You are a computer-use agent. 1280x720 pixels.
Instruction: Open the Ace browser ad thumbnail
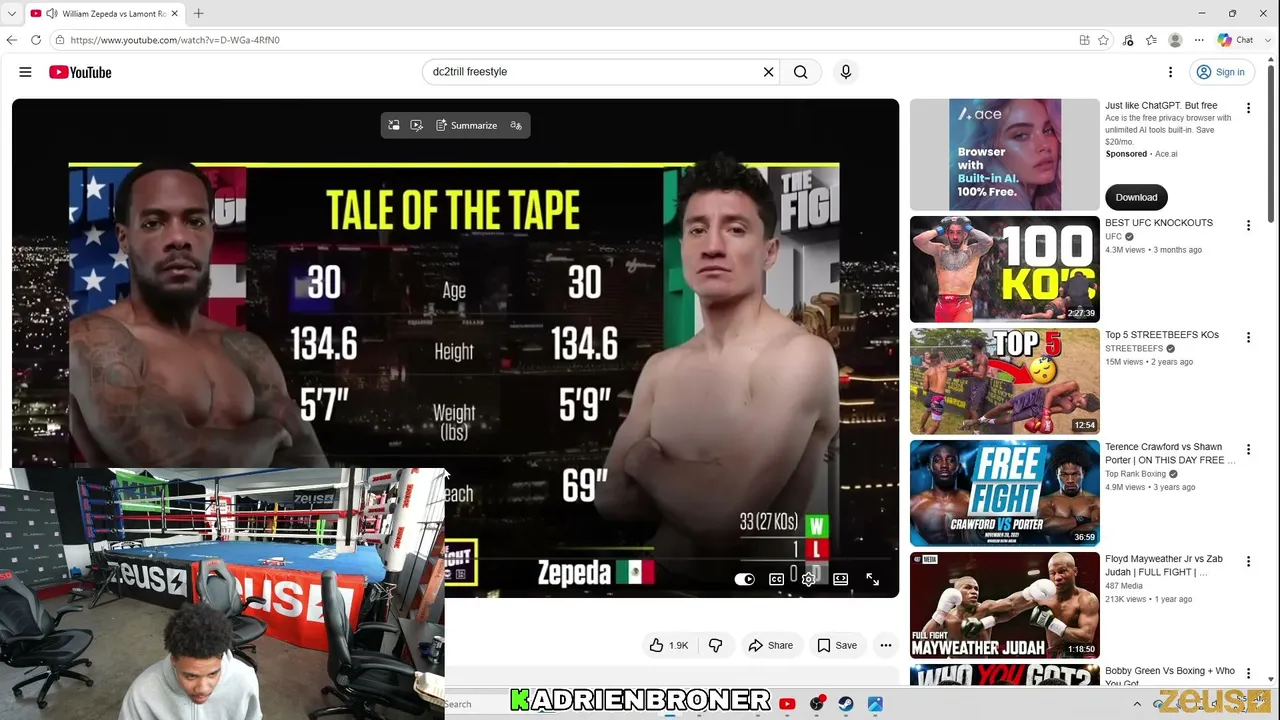pos(1004,154)
